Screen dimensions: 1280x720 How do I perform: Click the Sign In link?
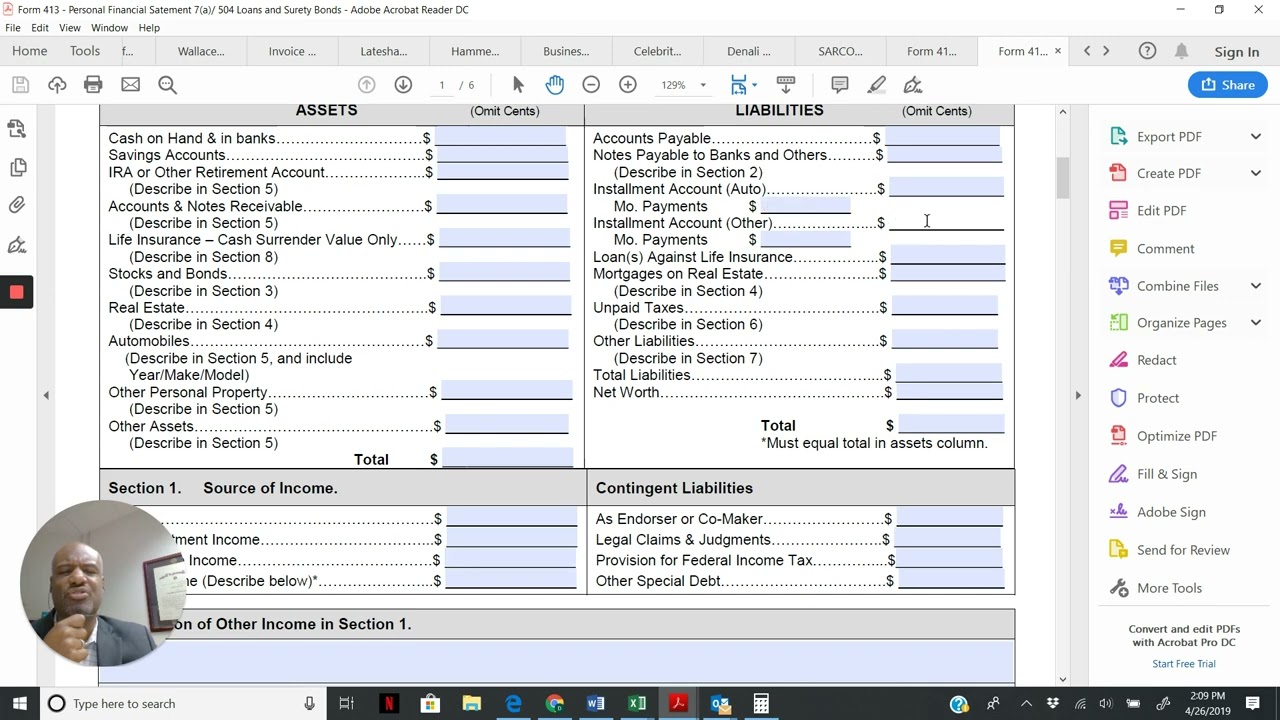(1237, 52)
